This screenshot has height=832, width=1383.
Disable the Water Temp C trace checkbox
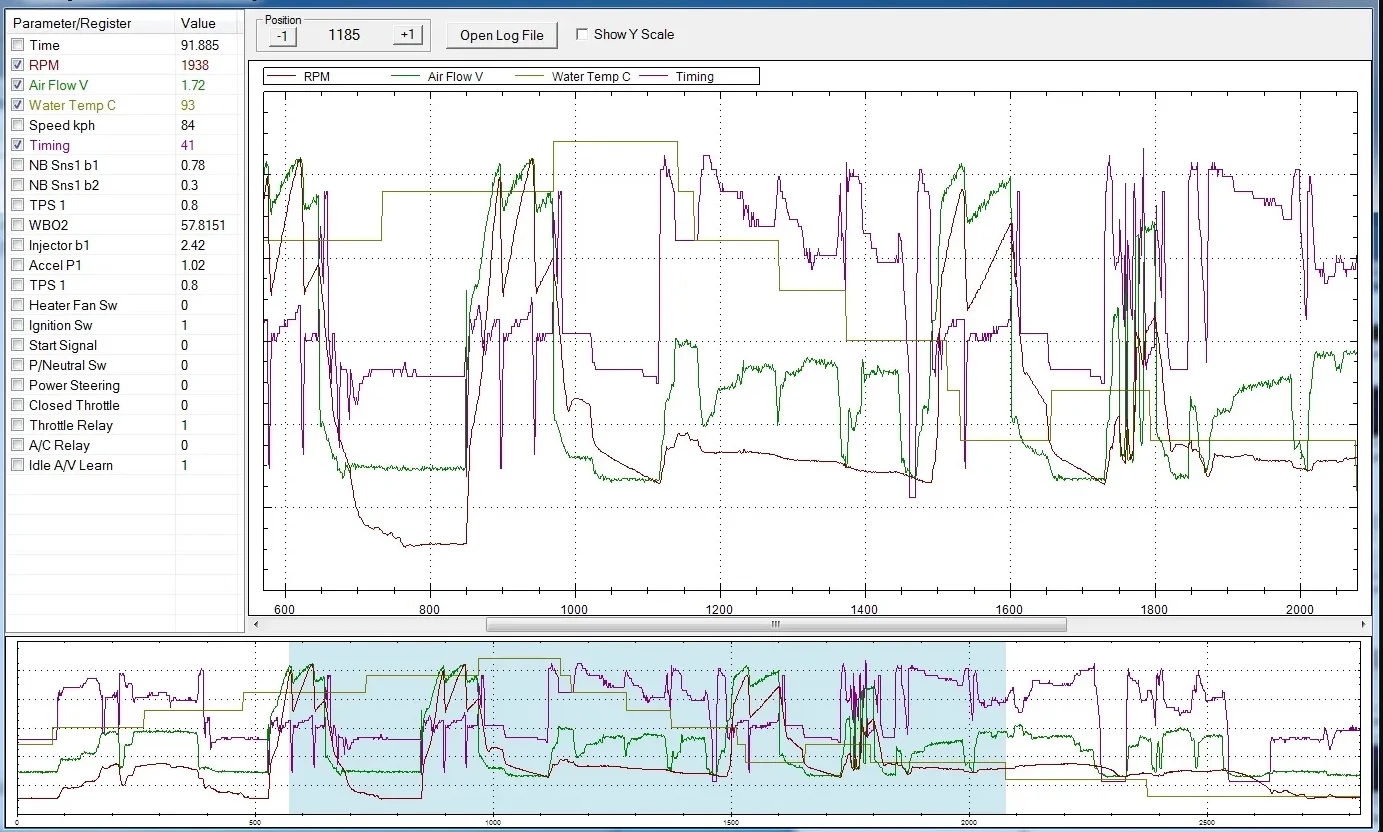(x=17, y=105)
